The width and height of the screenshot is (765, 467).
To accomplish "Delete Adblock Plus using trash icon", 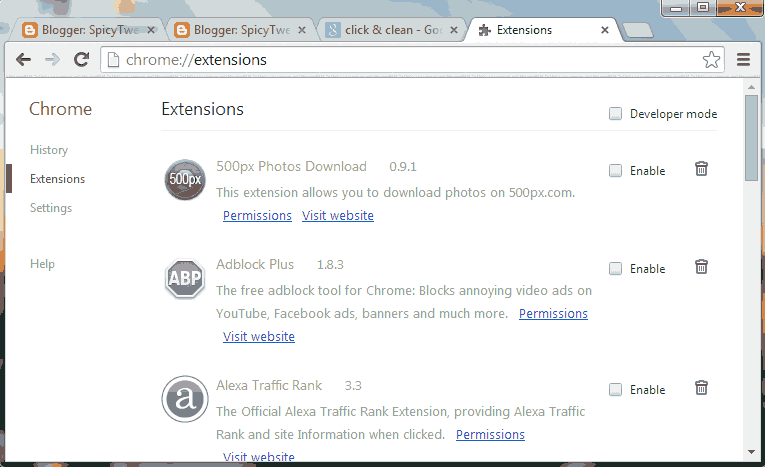I will pos(701,267).
